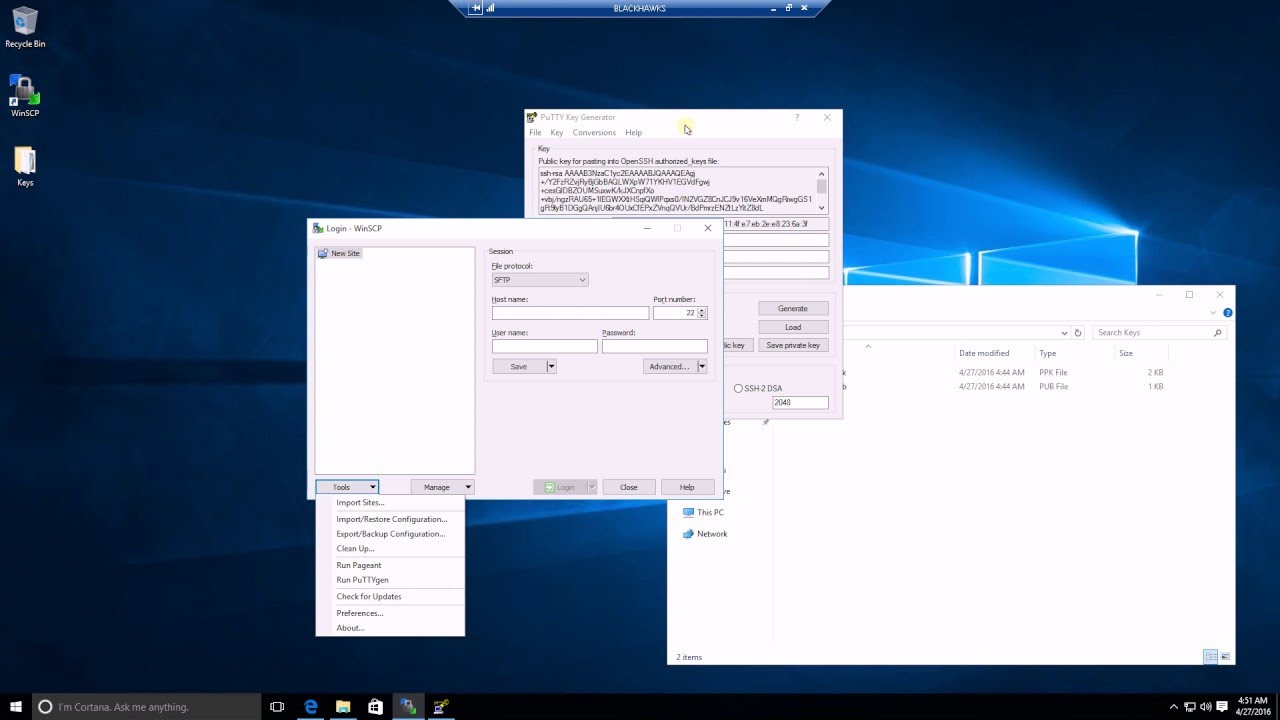Open the File protocol SFTP dropdown
The image size is (1280, 720).
(x=540, y=280)
